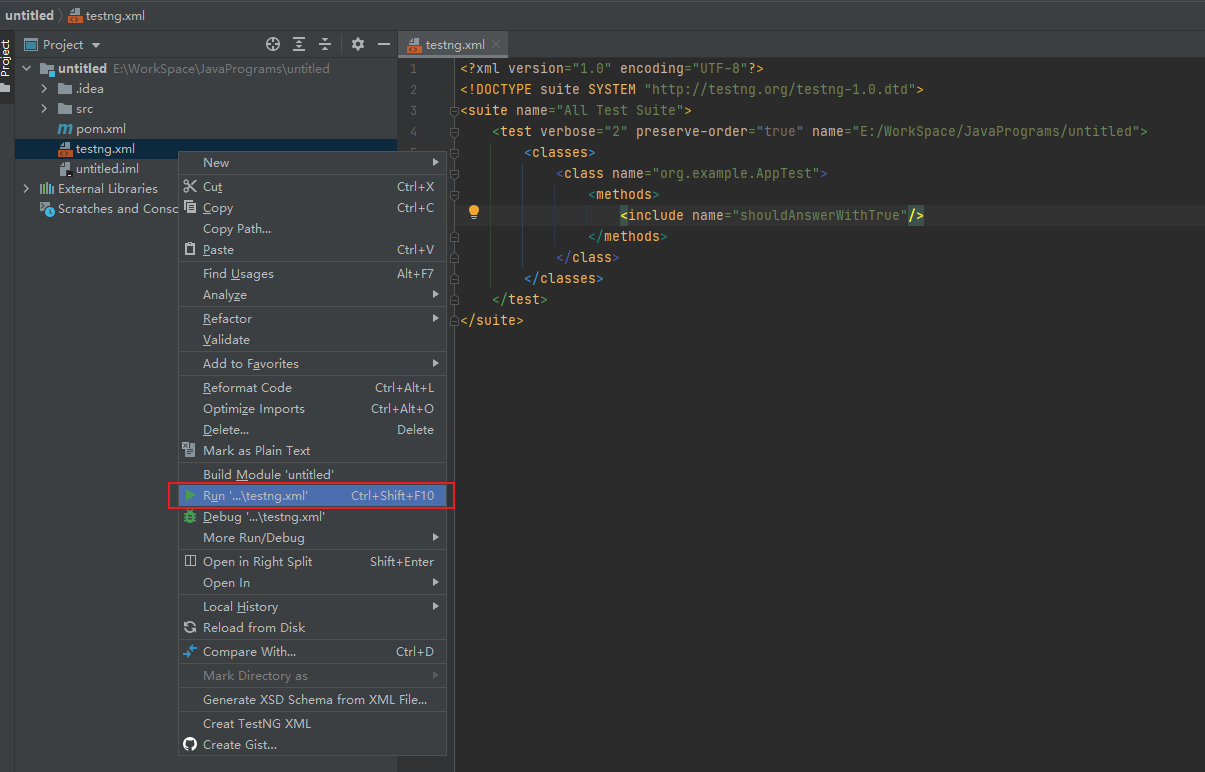Open the Analyze submenu
1205x772 pixels.
pyautogui.click(x=312, y=295)
